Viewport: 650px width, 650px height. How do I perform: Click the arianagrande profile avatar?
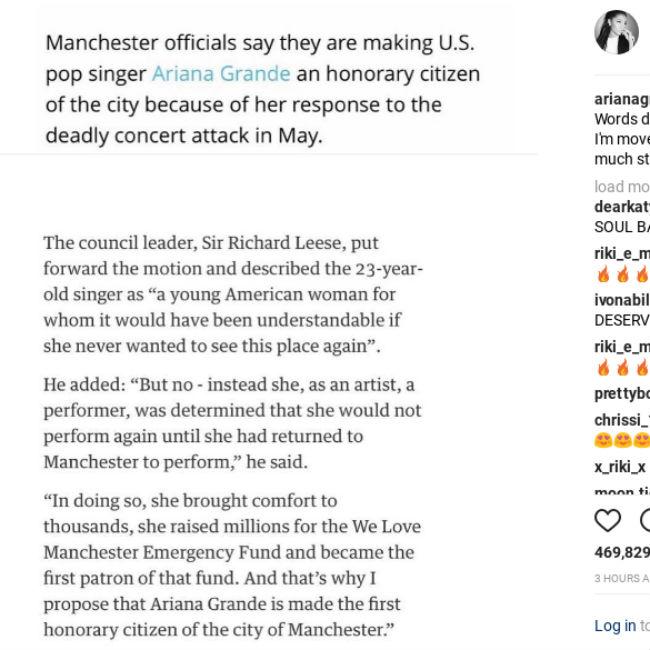(616, 33)
